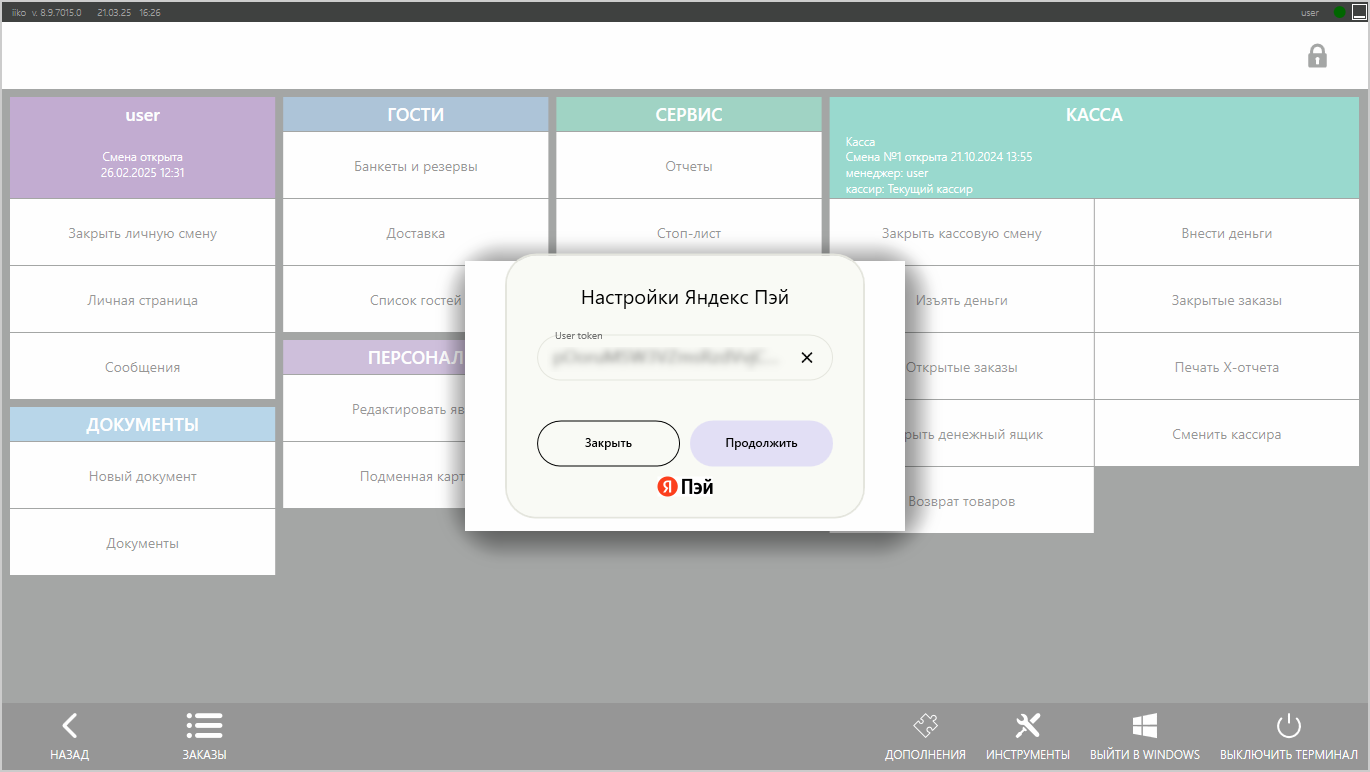Click the Закрыть button in dialog
The image size is (1370, 772).
608,443
